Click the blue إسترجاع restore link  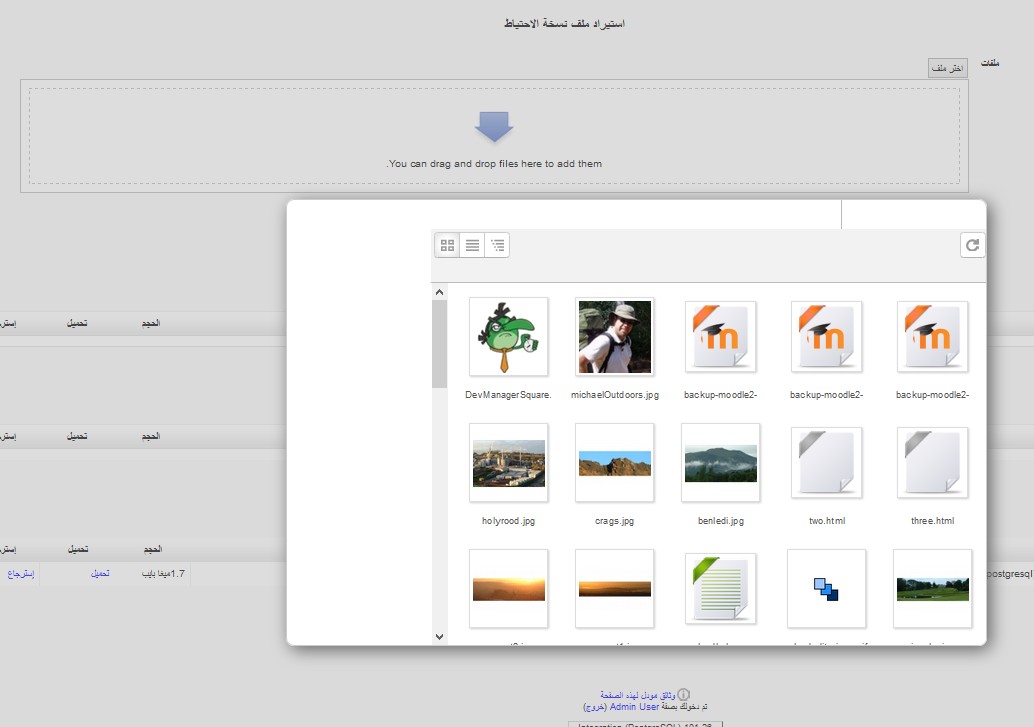[x=20, y=573]
